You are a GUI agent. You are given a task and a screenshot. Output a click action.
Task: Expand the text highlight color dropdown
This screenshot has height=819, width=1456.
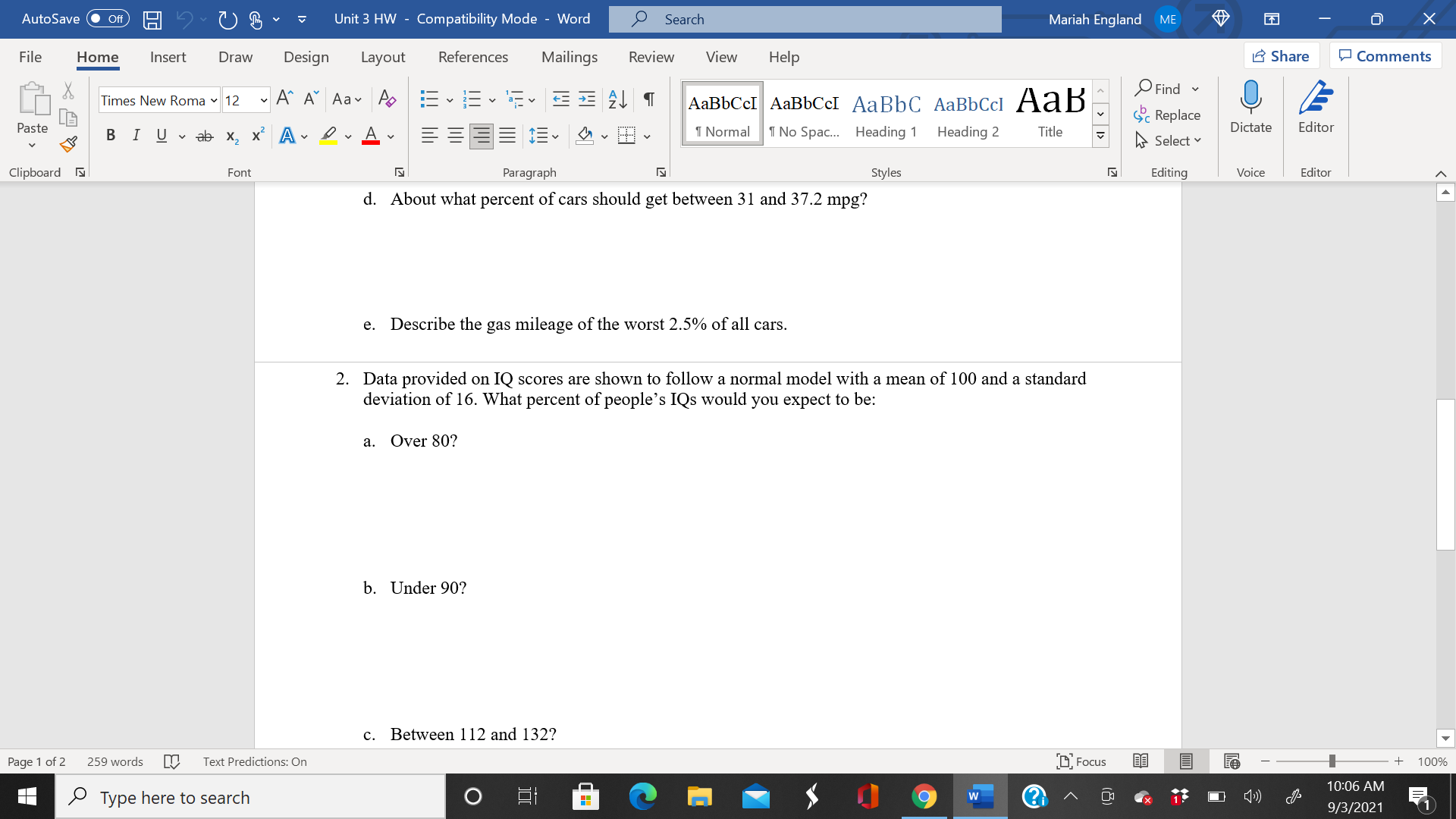tap(348, 136)
